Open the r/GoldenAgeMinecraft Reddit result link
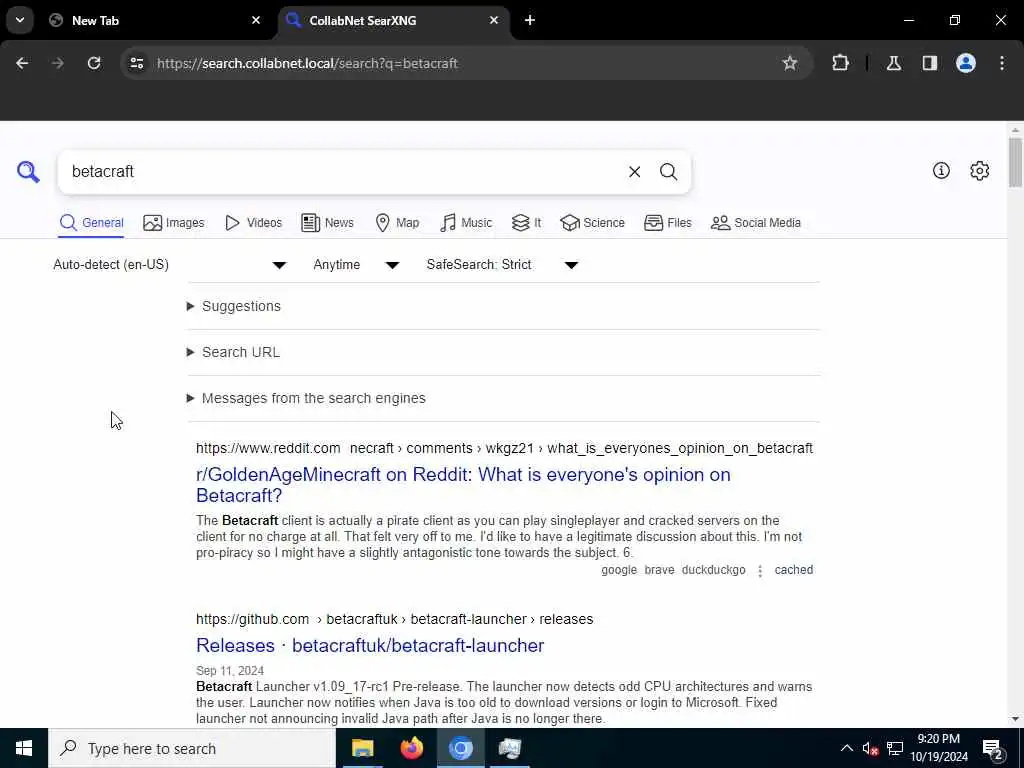Screen dimensions: 1024x768 (463, 485)
